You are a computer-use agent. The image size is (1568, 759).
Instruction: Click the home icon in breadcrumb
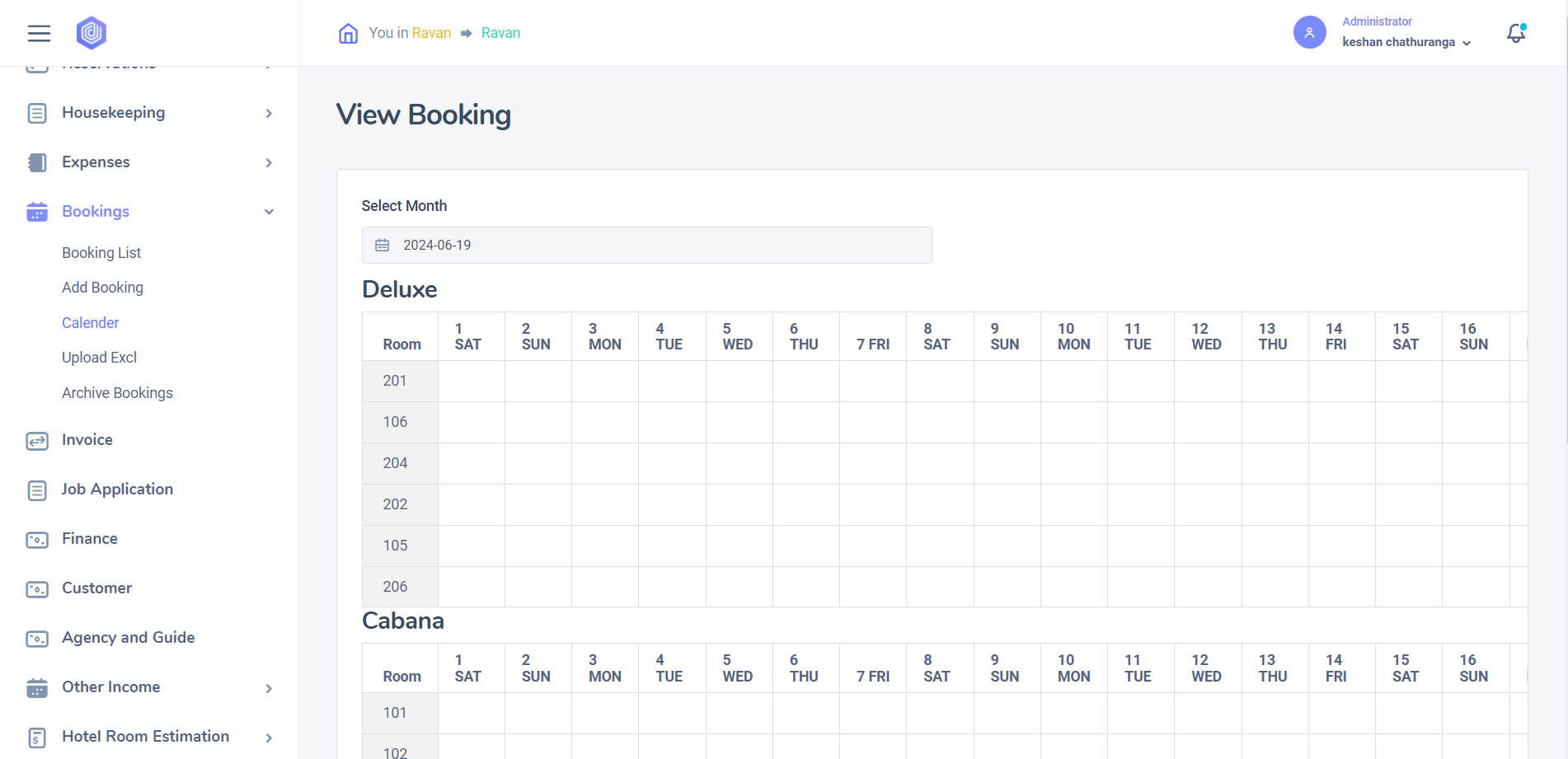pos(348,33)
